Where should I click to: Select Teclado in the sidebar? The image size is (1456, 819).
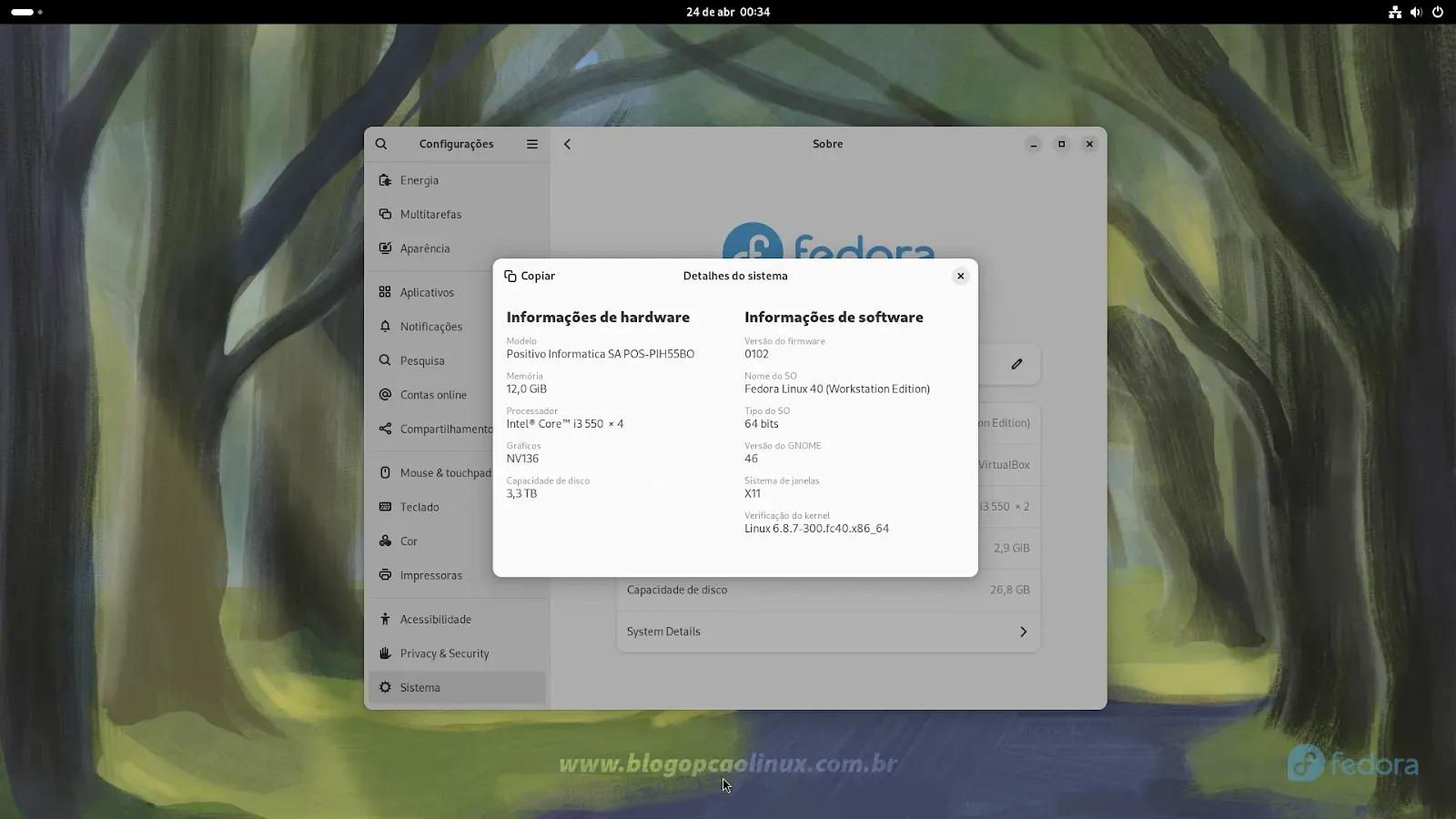tap(457, 507)
